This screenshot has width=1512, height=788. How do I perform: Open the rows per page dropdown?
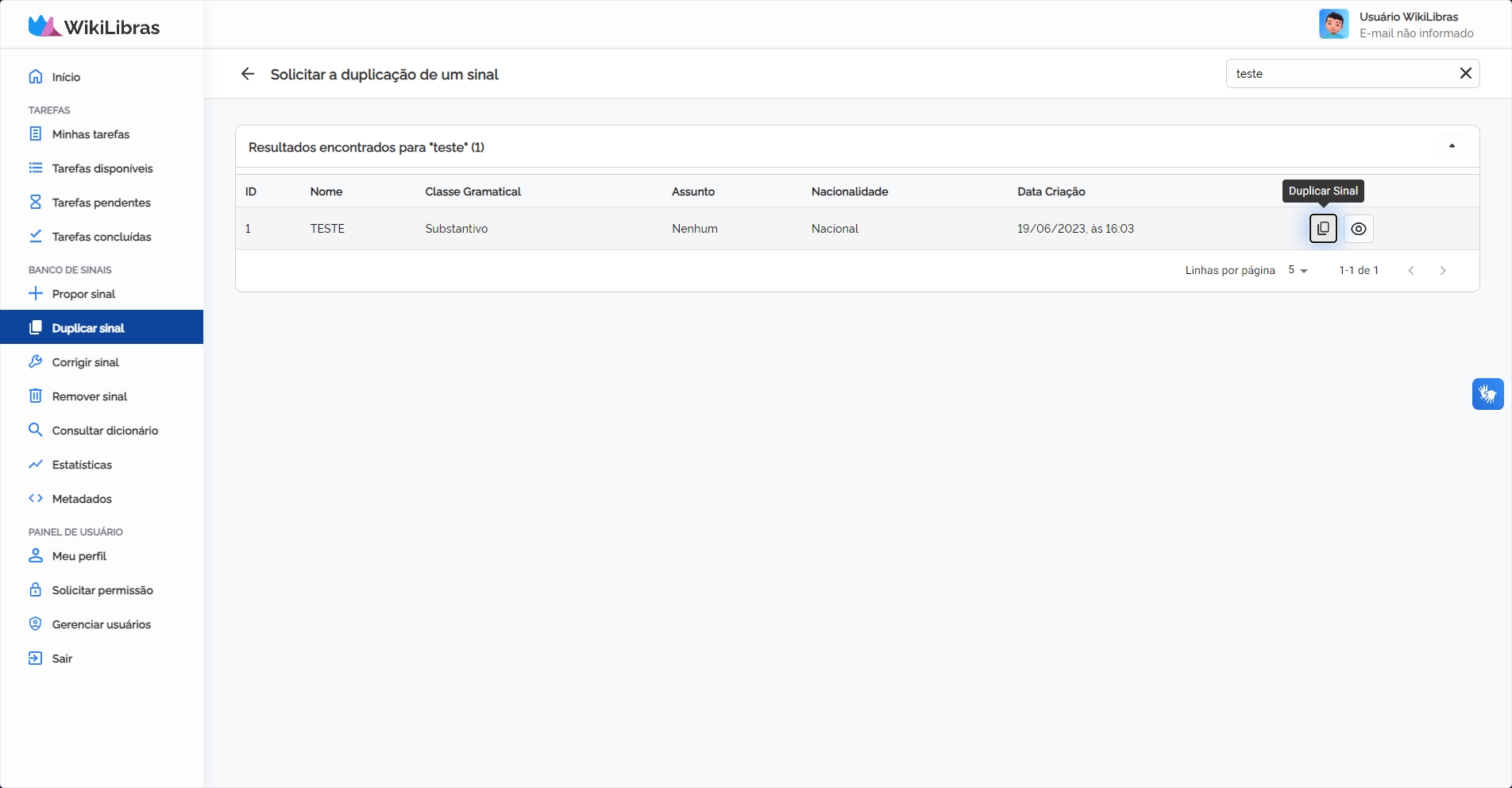click(1298, 271)
